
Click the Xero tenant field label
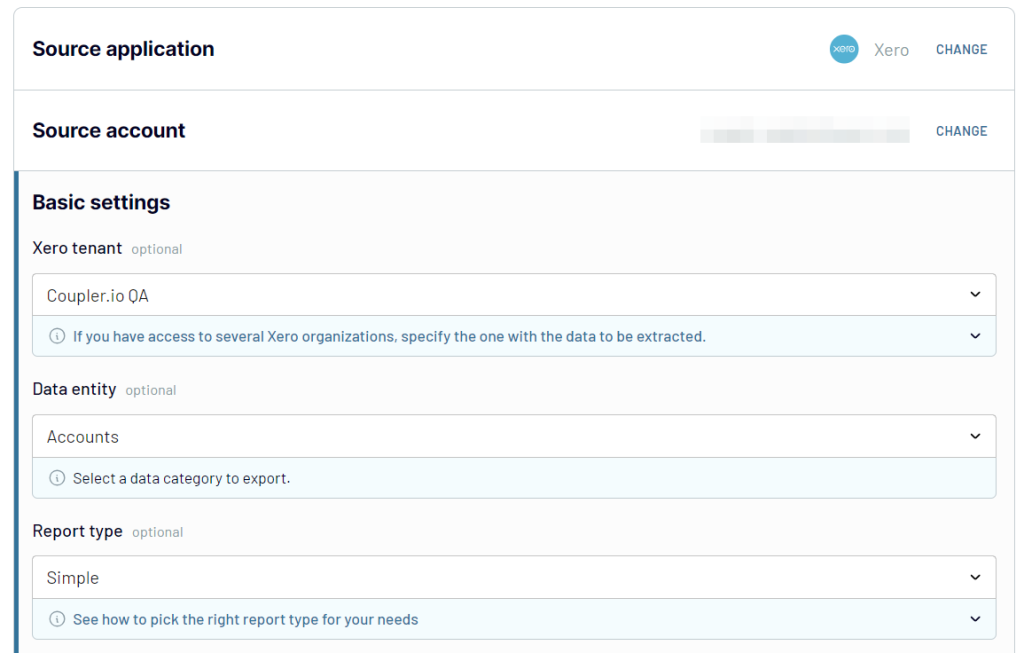(x=77, y=248)
